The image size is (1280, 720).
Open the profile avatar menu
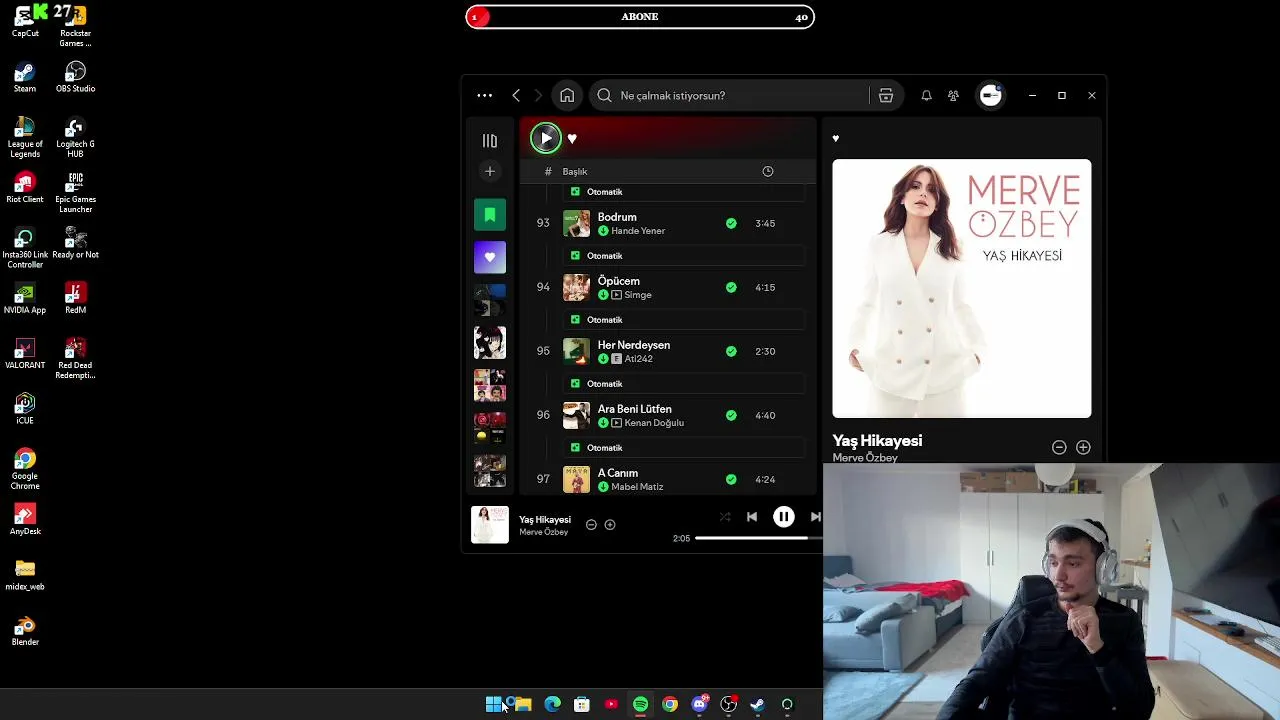click(x=991, y=95)
